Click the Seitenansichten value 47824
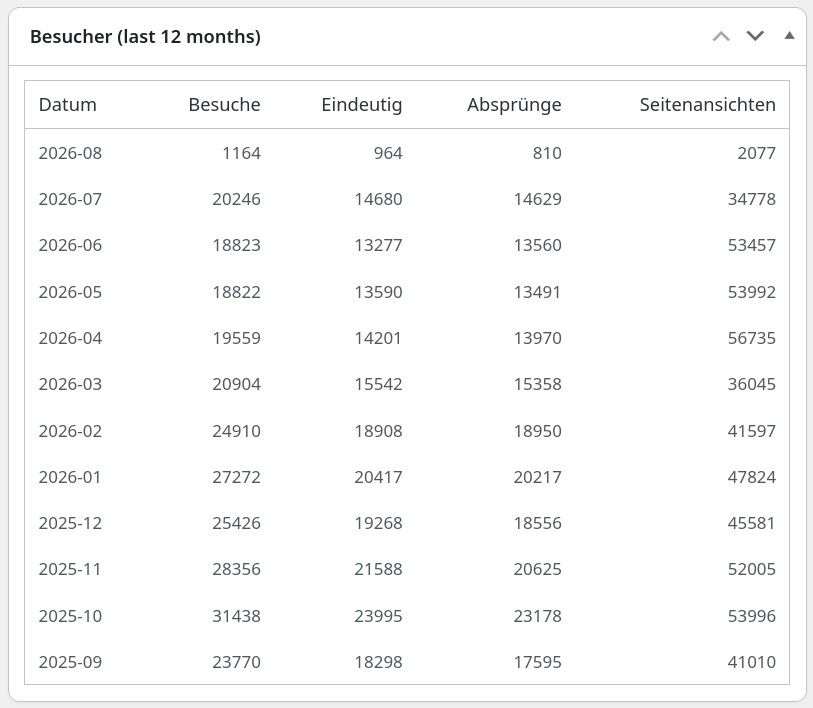The image size is (813, 708). coord(752,477)
